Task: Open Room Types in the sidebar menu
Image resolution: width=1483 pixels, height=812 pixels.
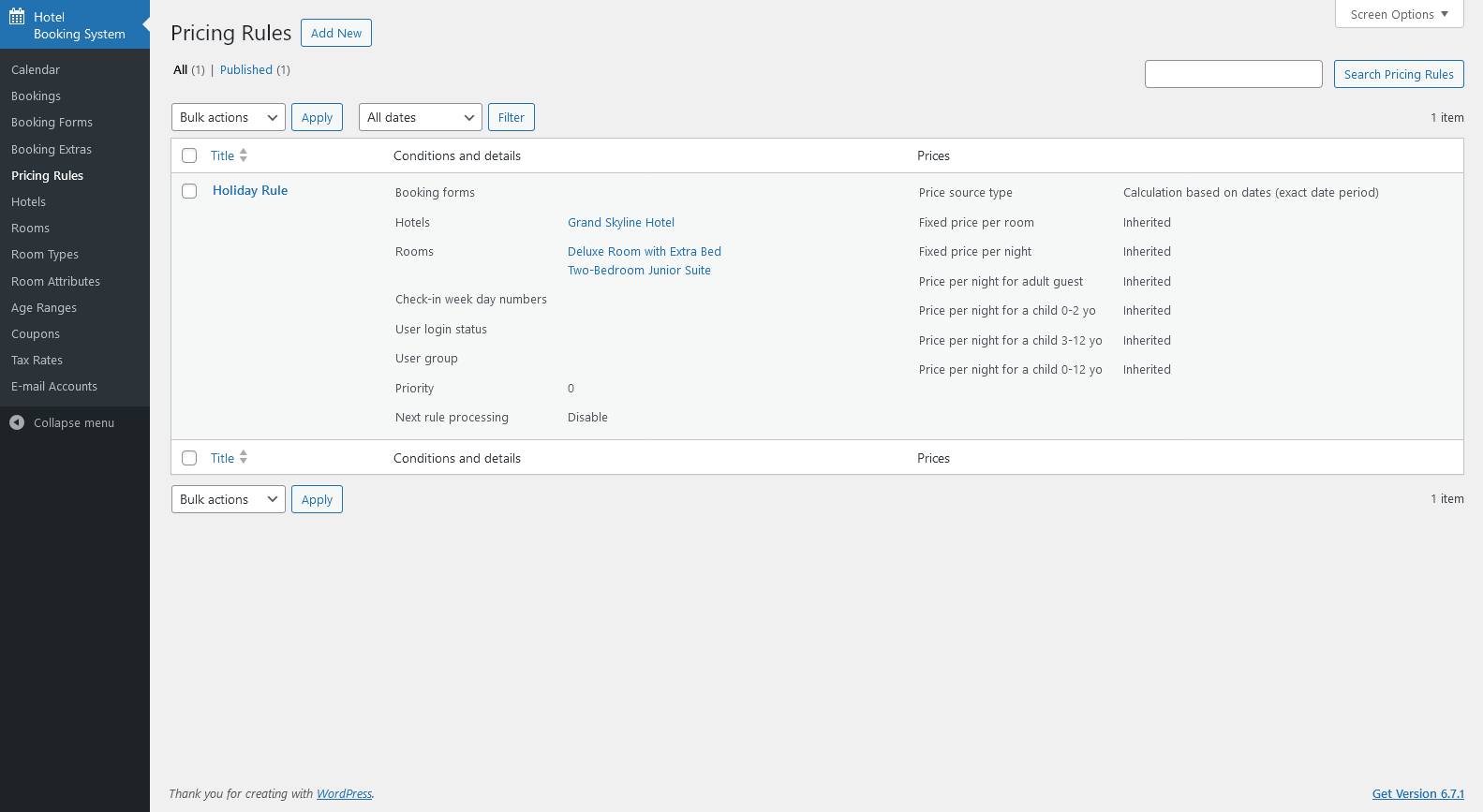Action: point(45,255)
